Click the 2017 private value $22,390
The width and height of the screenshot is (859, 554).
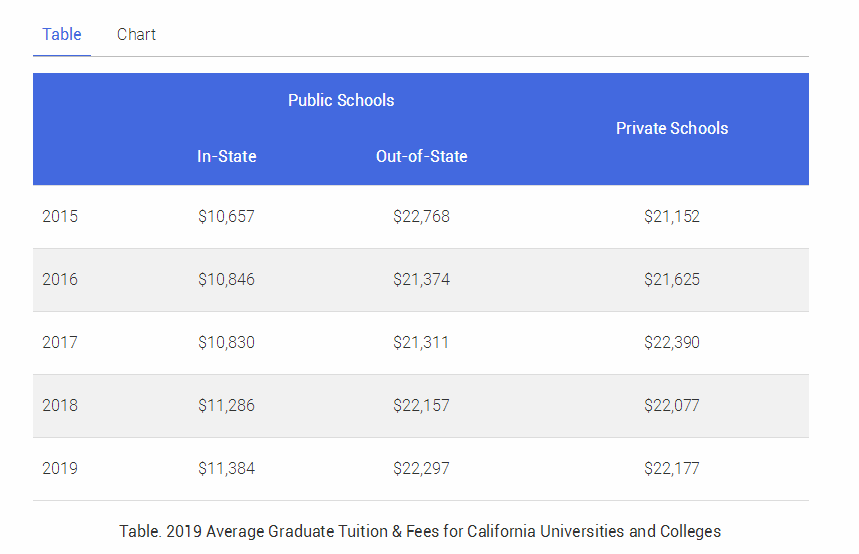click(672, 342)
